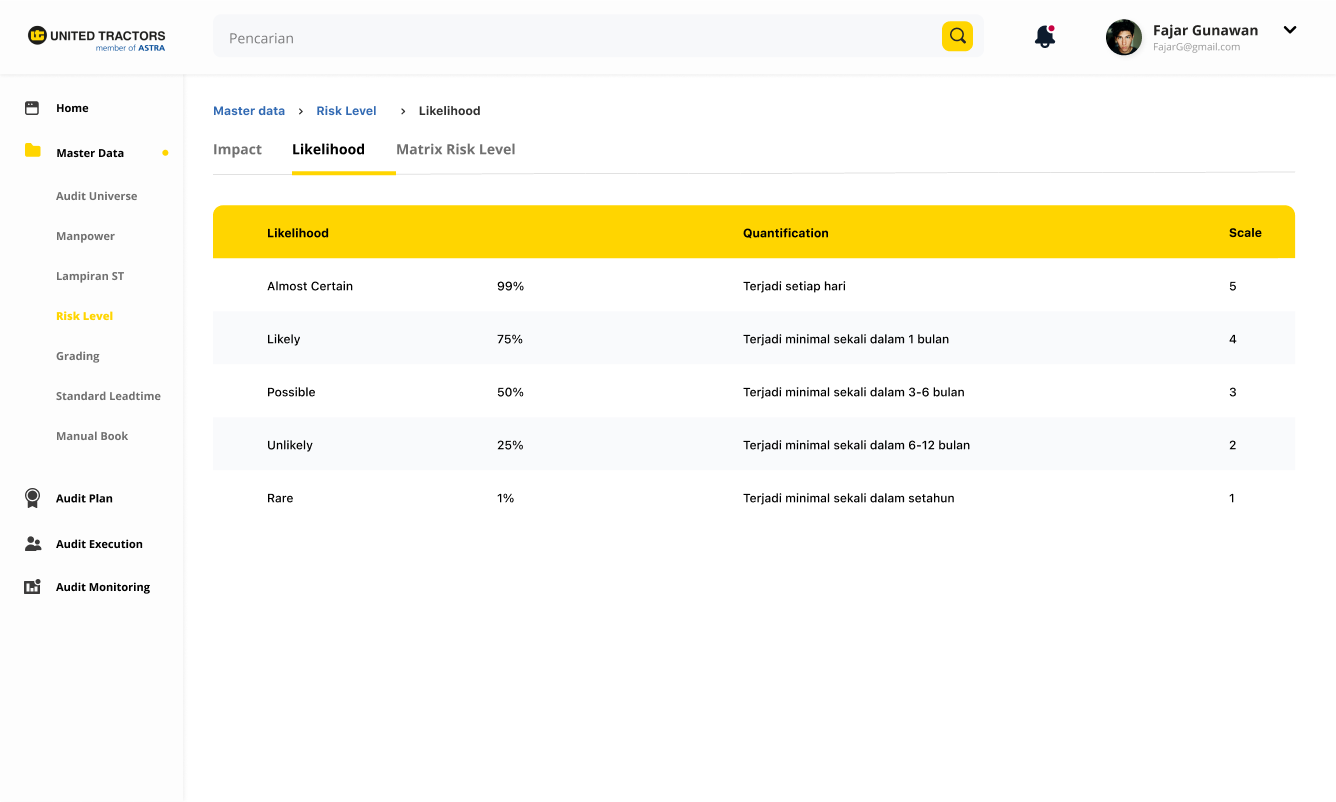Switch to the Matrix Risk Level tab
The height and width of the screenshot is (802, 1336).
[455, 150]
